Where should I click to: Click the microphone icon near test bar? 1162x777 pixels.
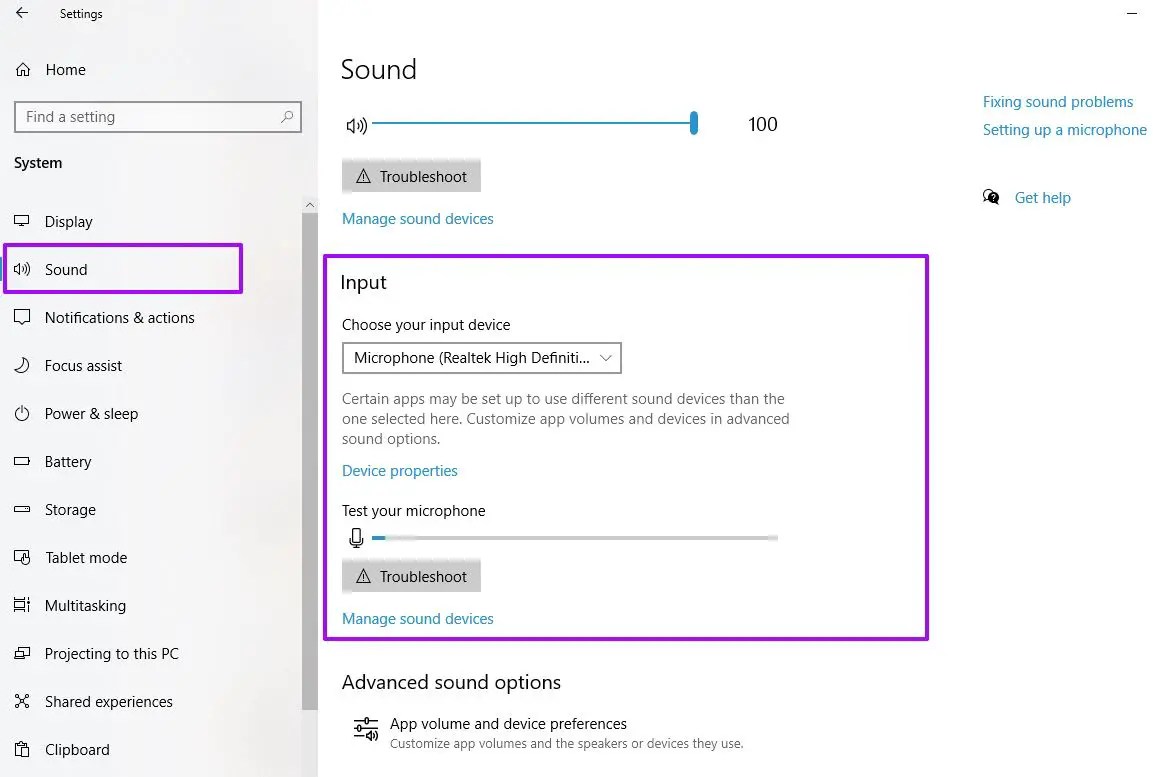point(356,537)
